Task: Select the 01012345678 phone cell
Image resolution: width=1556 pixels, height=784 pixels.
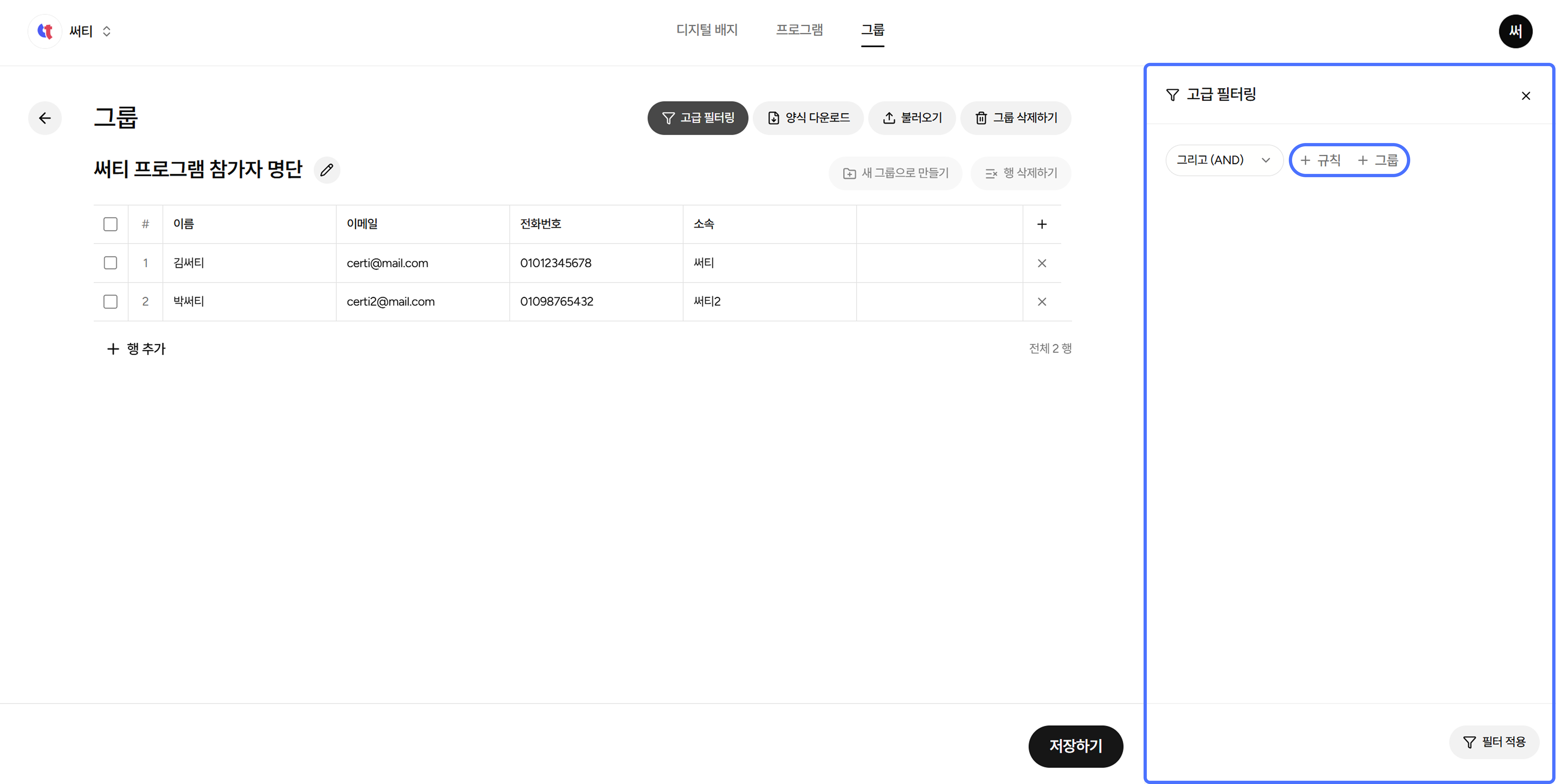Action: tap(596, 263)
